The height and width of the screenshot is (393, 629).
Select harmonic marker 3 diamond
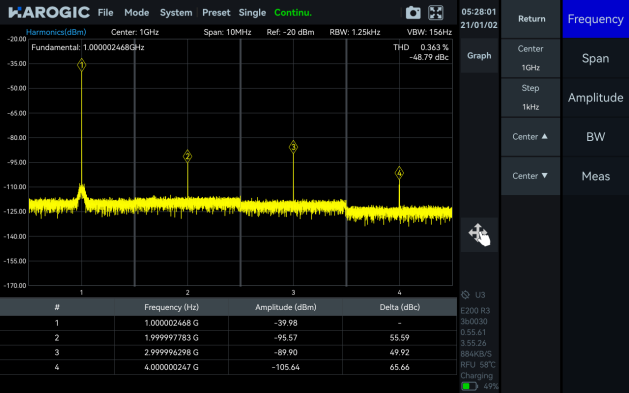point(293,147)
